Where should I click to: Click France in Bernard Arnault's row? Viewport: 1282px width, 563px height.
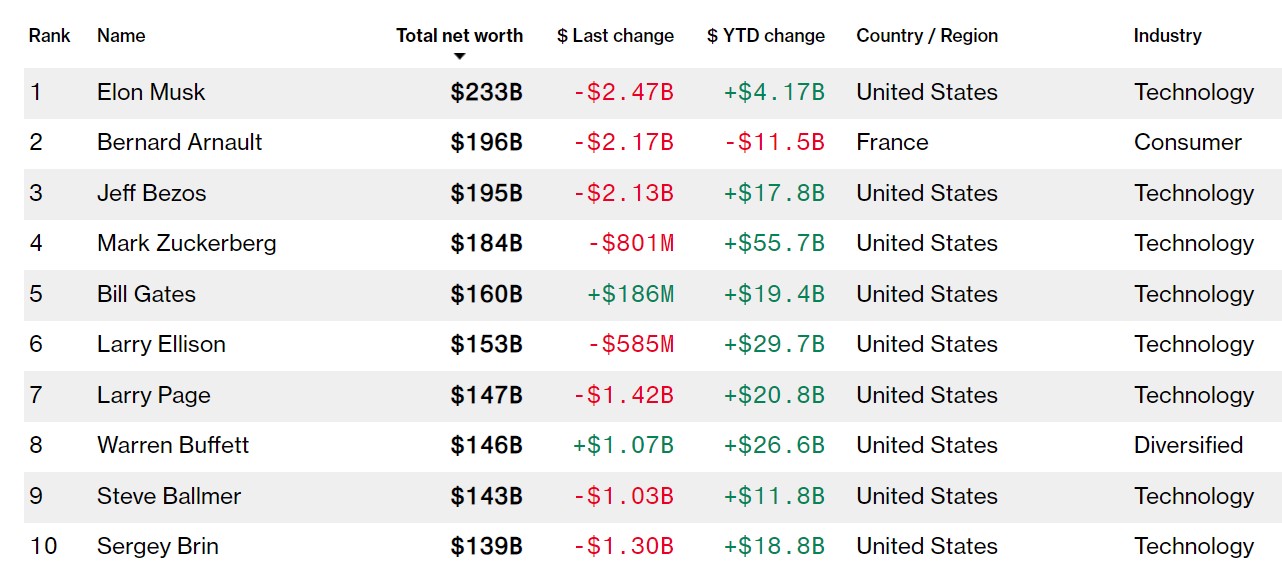click(892, 143)
